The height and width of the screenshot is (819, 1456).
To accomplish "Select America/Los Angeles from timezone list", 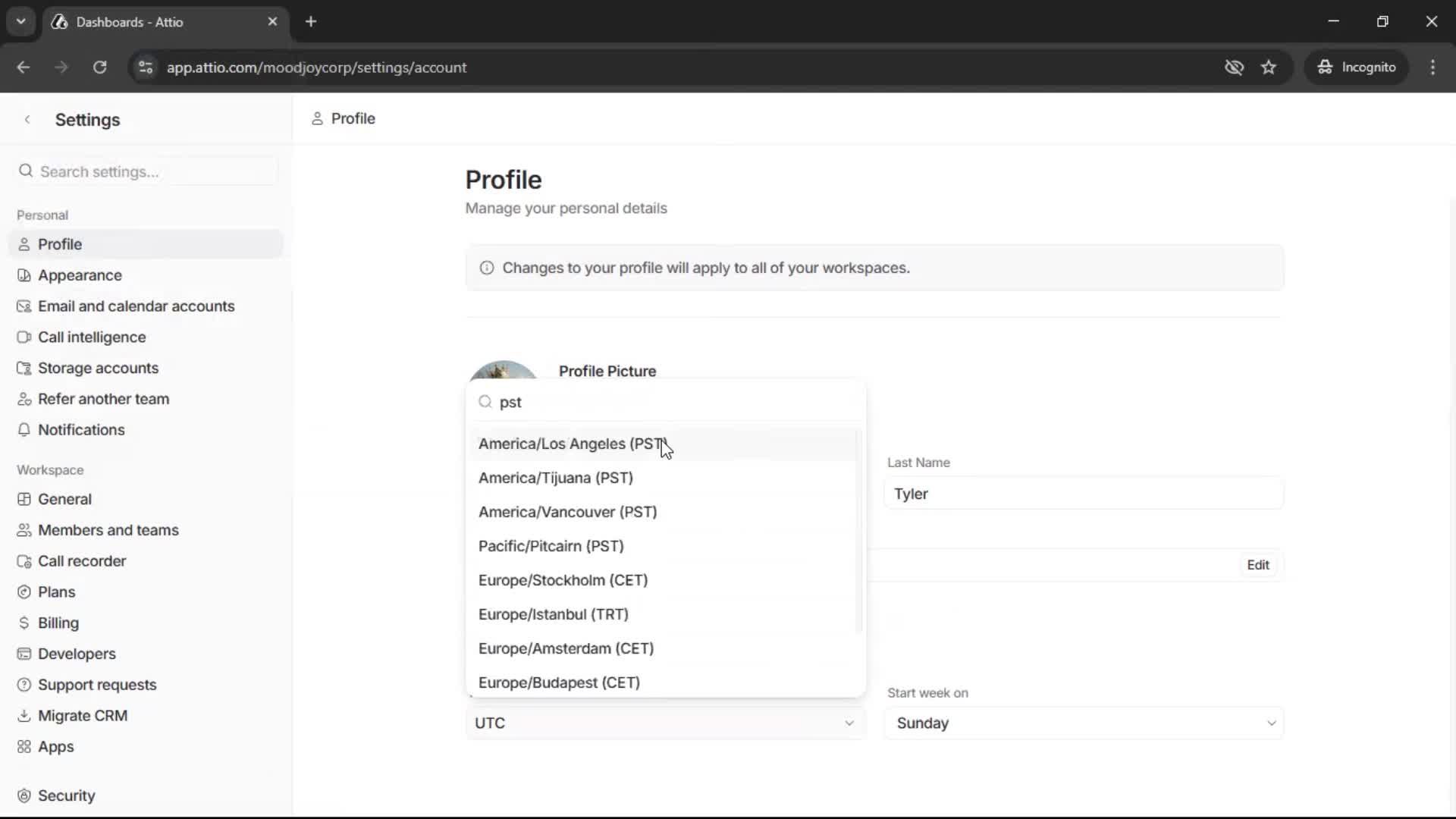I will [571, 444].
